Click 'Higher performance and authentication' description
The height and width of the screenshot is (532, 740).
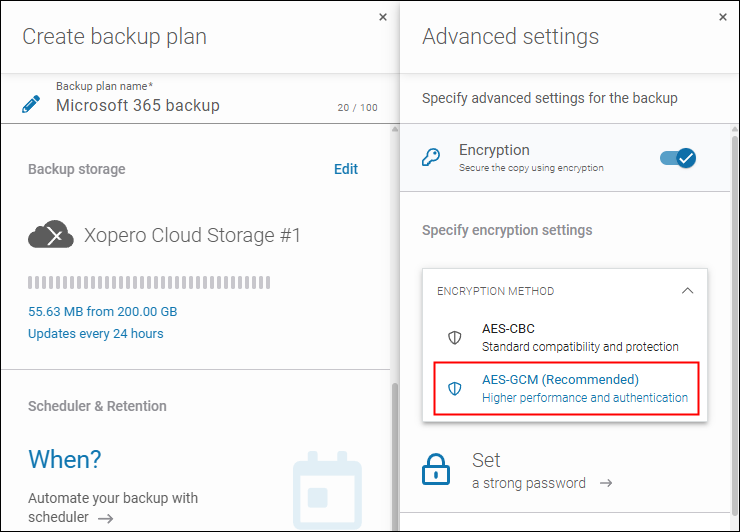585,398
